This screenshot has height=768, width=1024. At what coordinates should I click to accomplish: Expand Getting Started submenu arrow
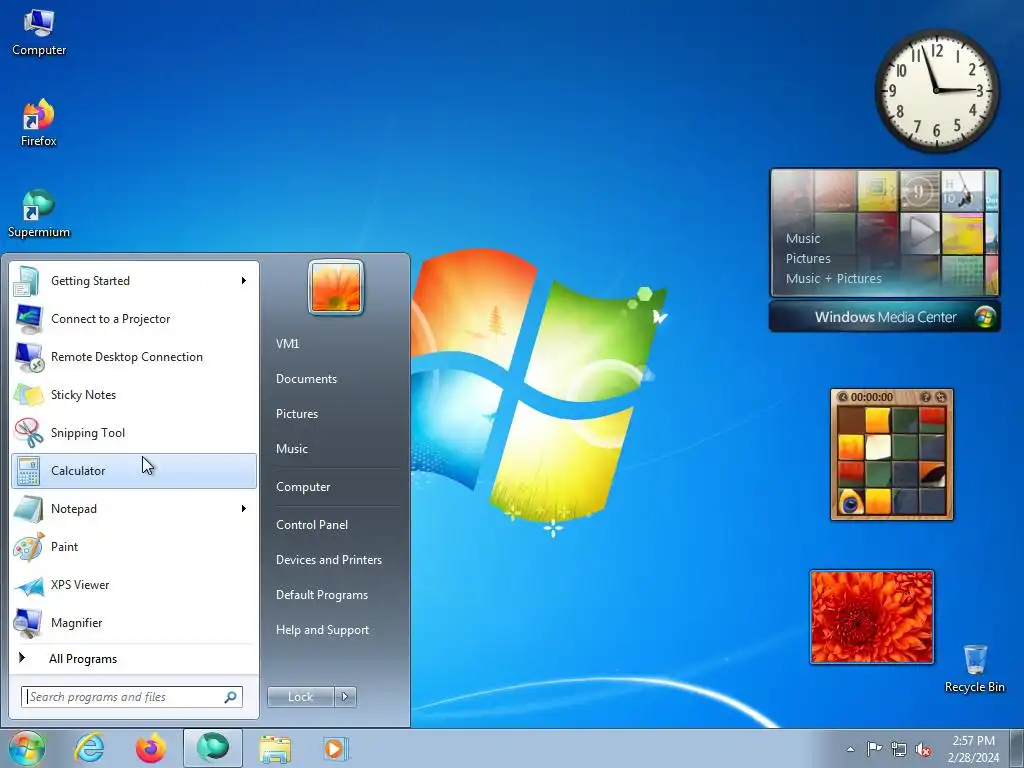(x=244, y=281)
